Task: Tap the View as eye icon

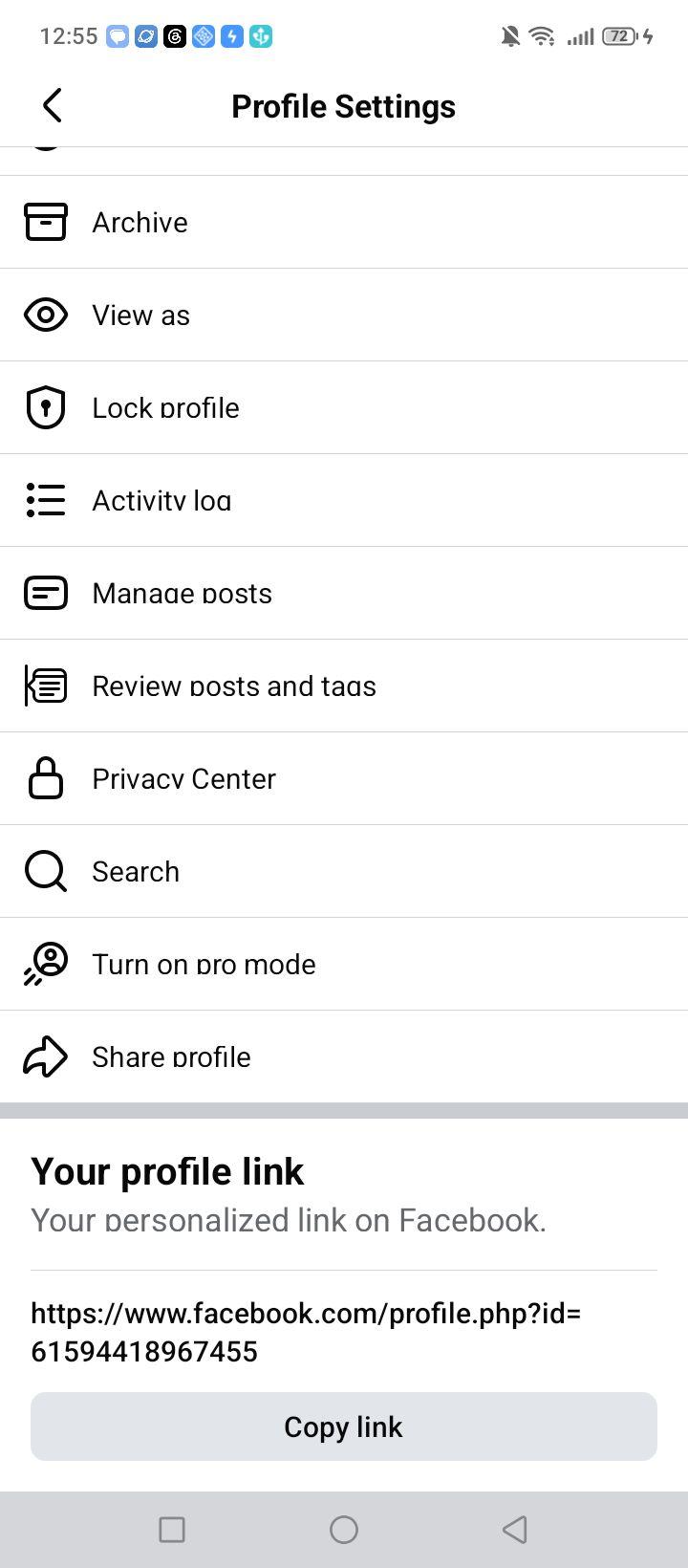Action: (46, 315)
